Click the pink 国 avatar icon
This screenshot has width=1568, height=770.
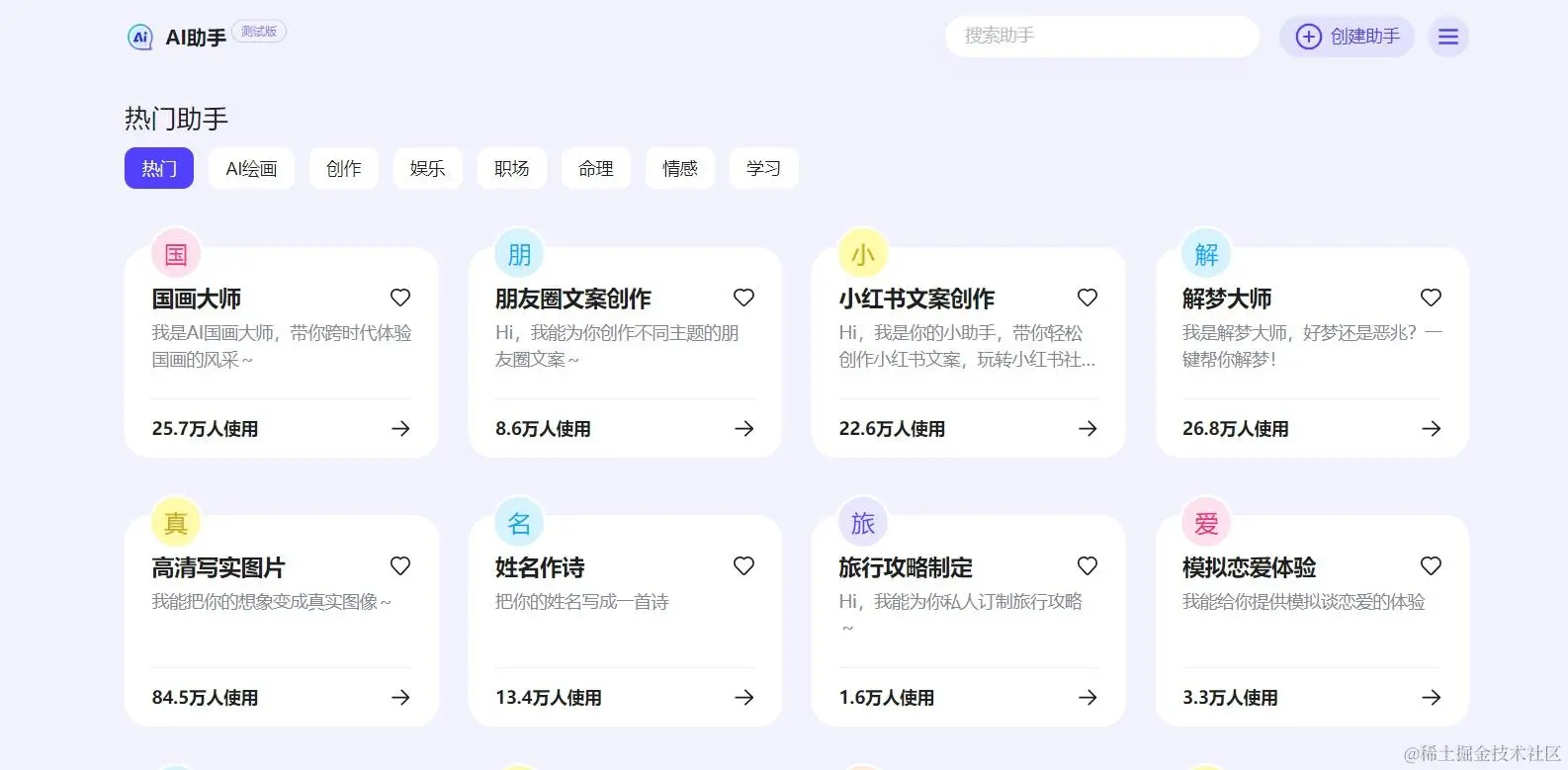176,254
